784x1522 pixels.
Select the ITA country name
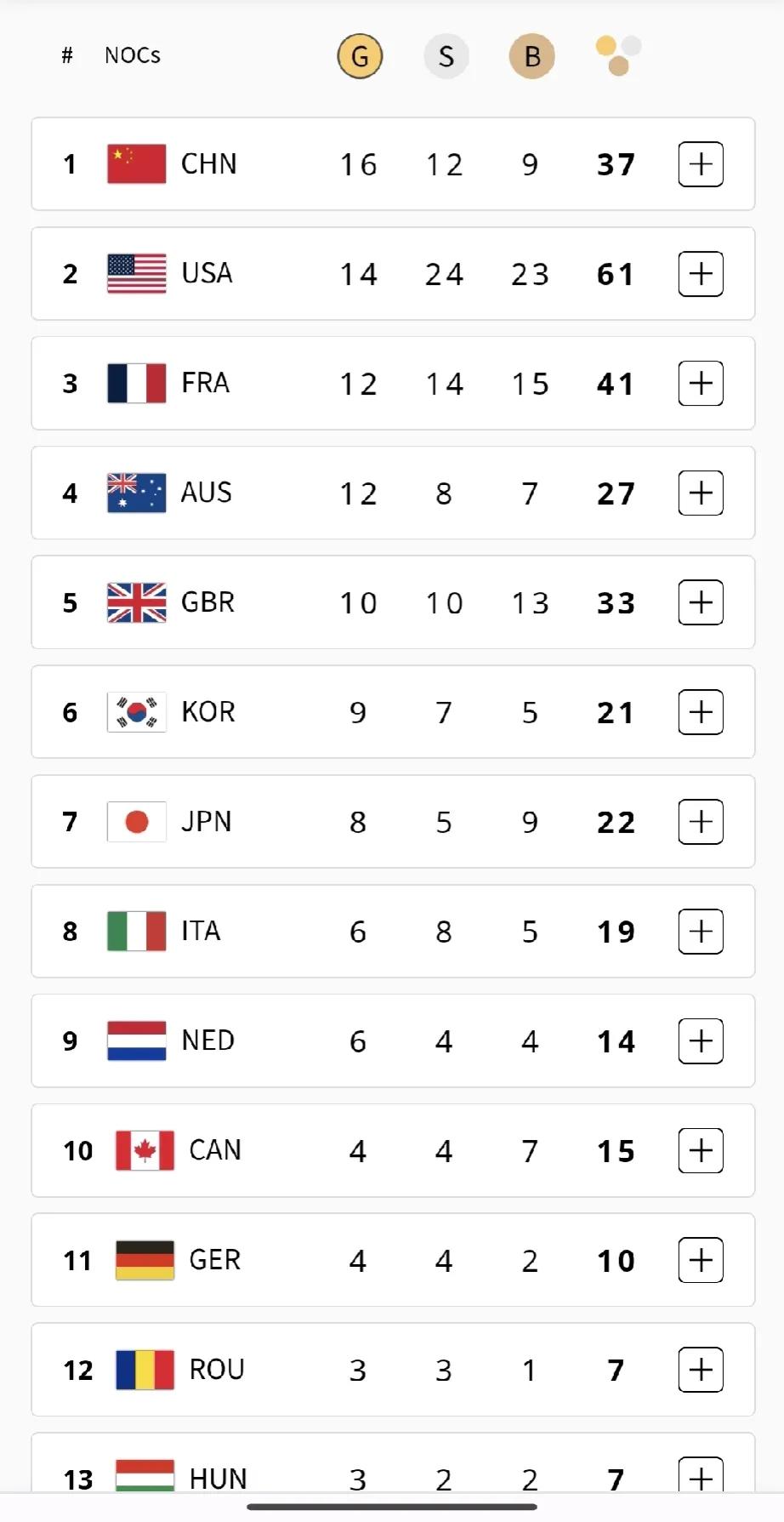pyautogui.click(x=201, y=931)
